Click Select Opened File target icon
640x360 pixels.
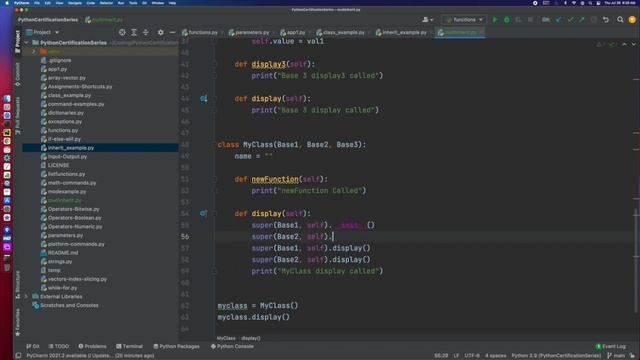[122, 32]
